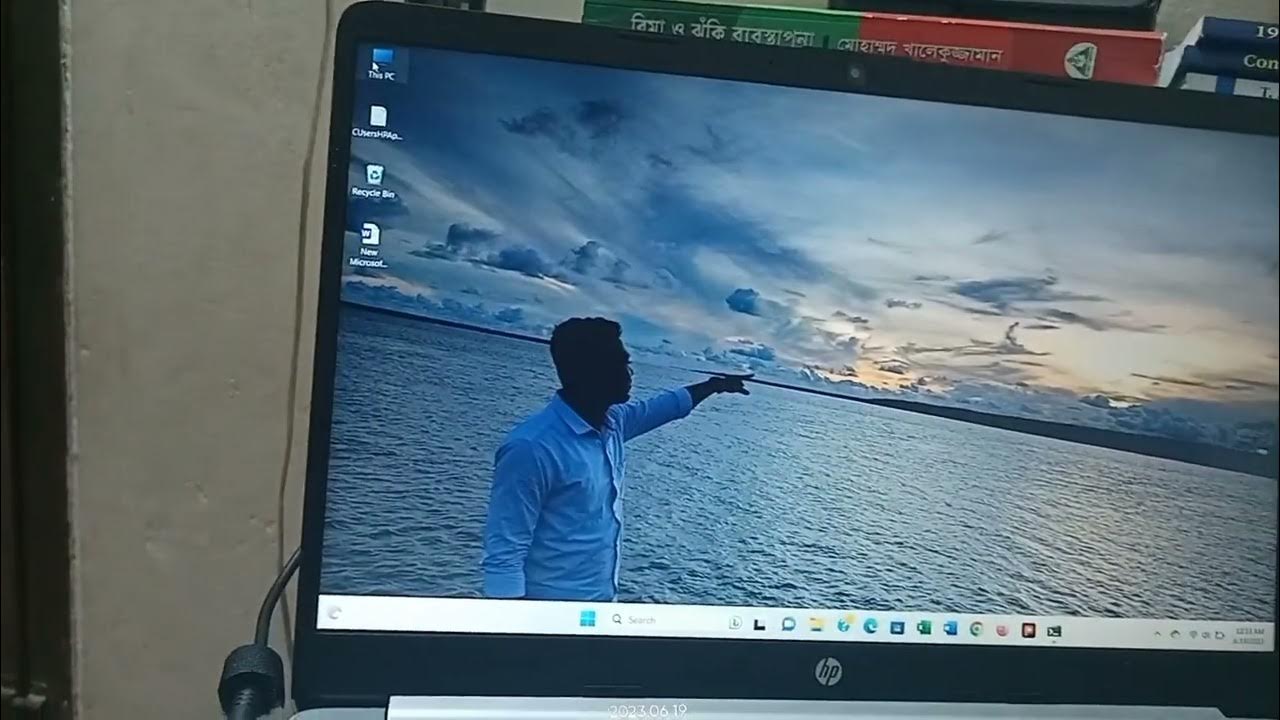Open the Windows Start menu
Screen dimensions: 1280x720
pos(588,618)
